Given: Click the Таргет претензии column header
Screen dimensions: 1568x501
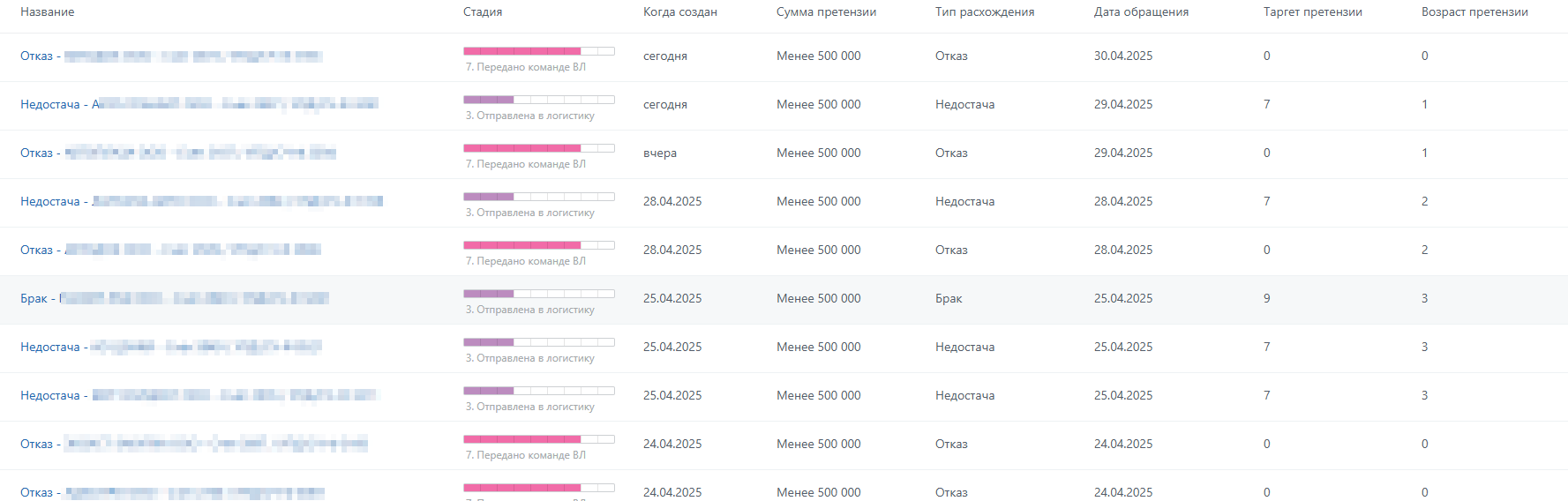Looking at the screenshot, I should coord(1313,12).
